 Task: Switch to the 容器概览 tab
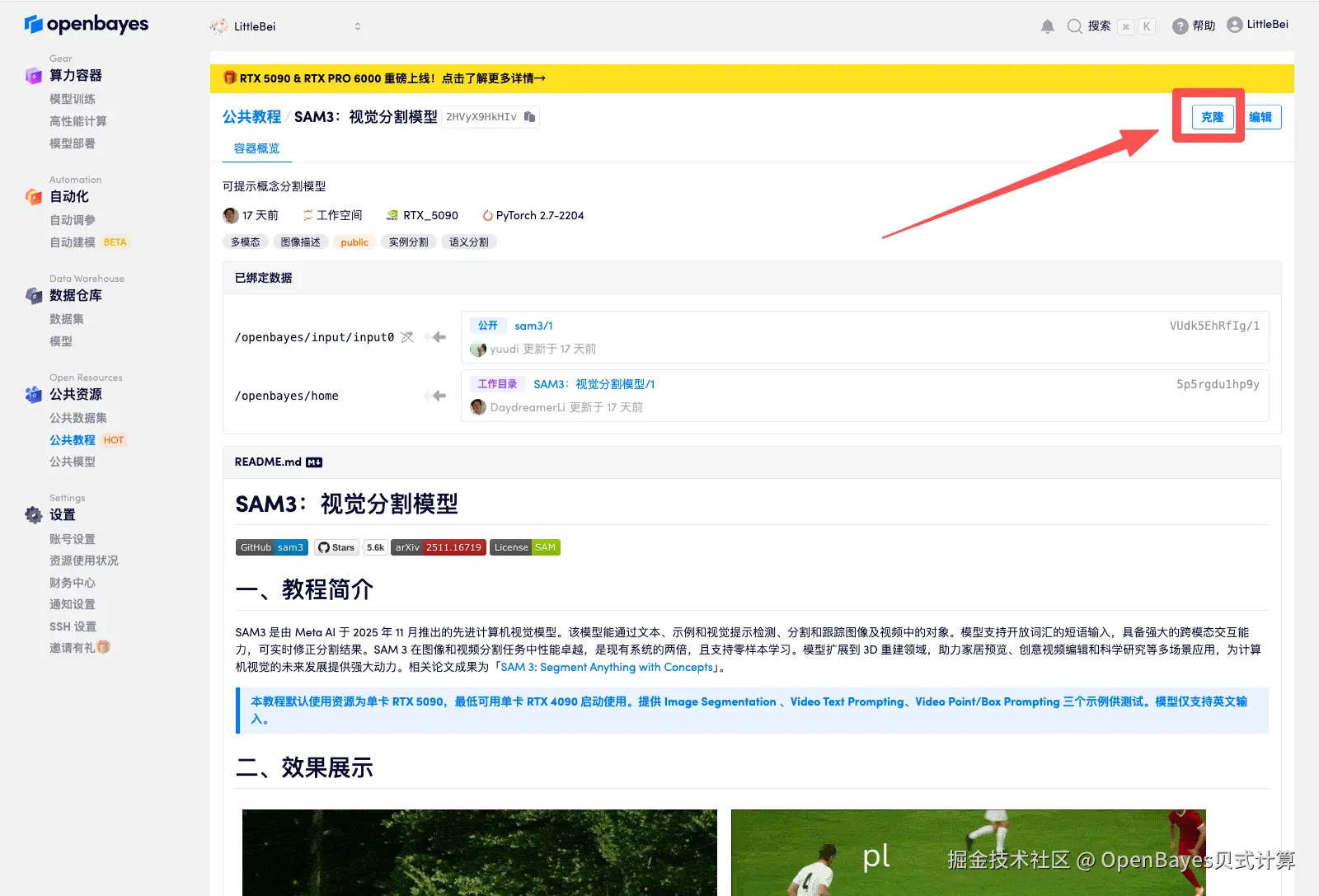pos(256,148)
